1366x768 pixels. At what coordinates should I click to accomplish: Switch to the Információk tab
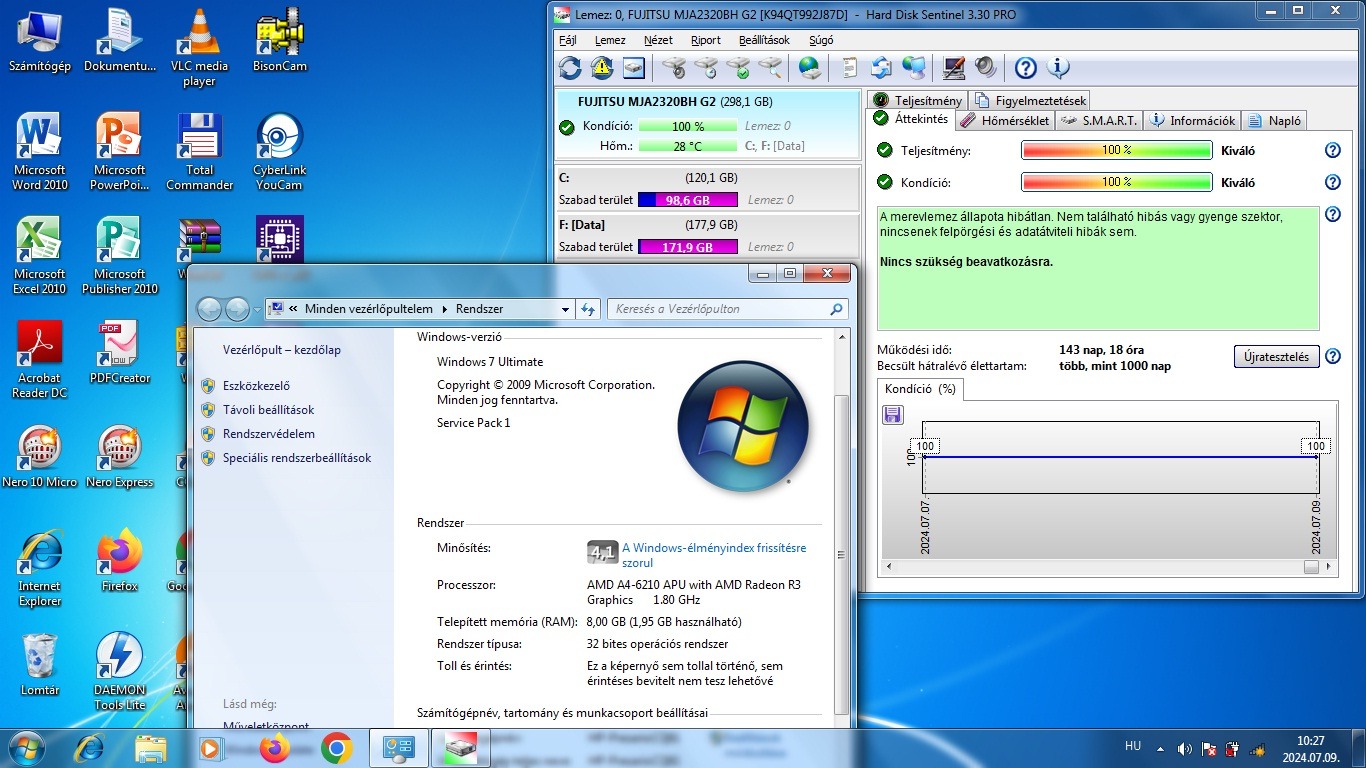(x=1193, y=120)
